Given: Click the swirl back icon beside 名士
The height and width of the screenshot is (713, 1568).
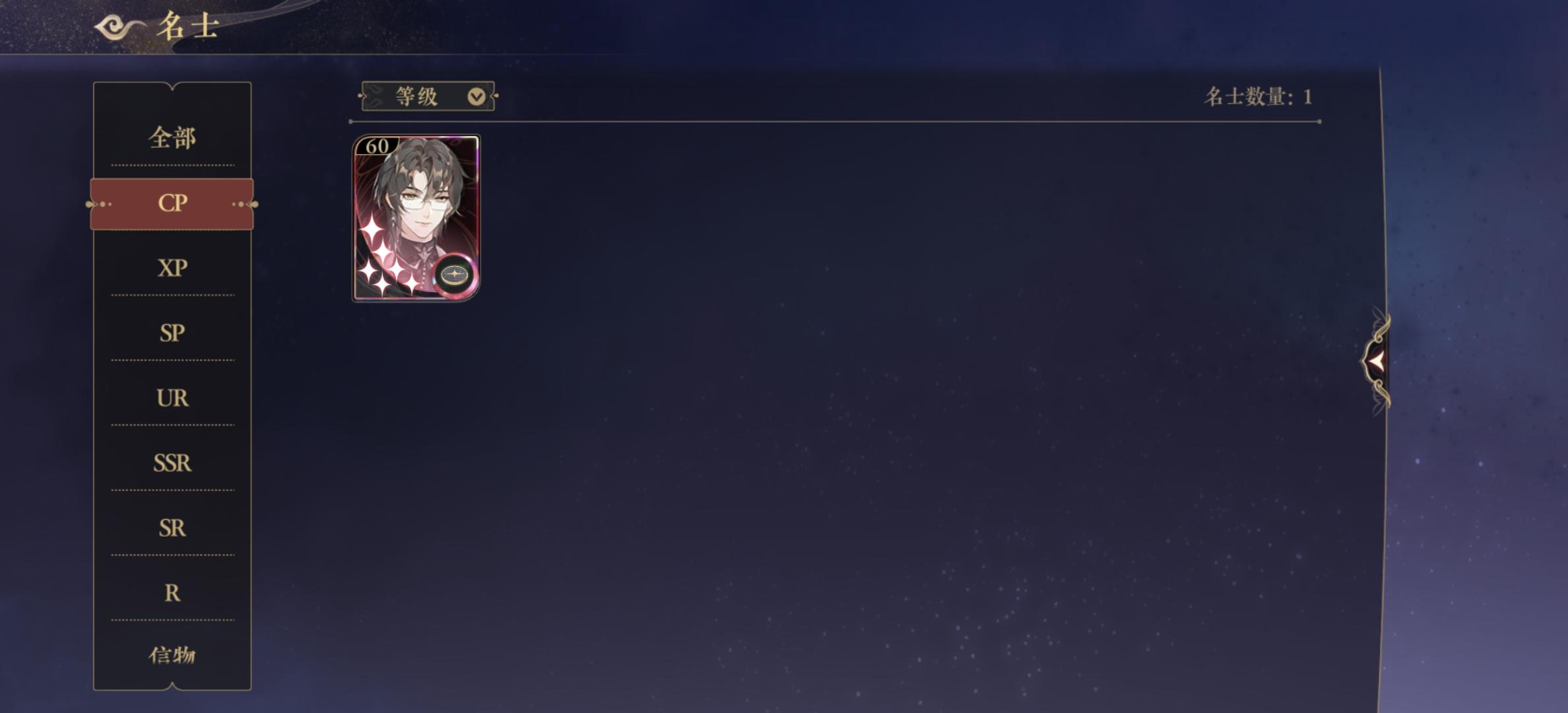Looking at the screenshot, I should pyautogui.click(x=119, y=28).
